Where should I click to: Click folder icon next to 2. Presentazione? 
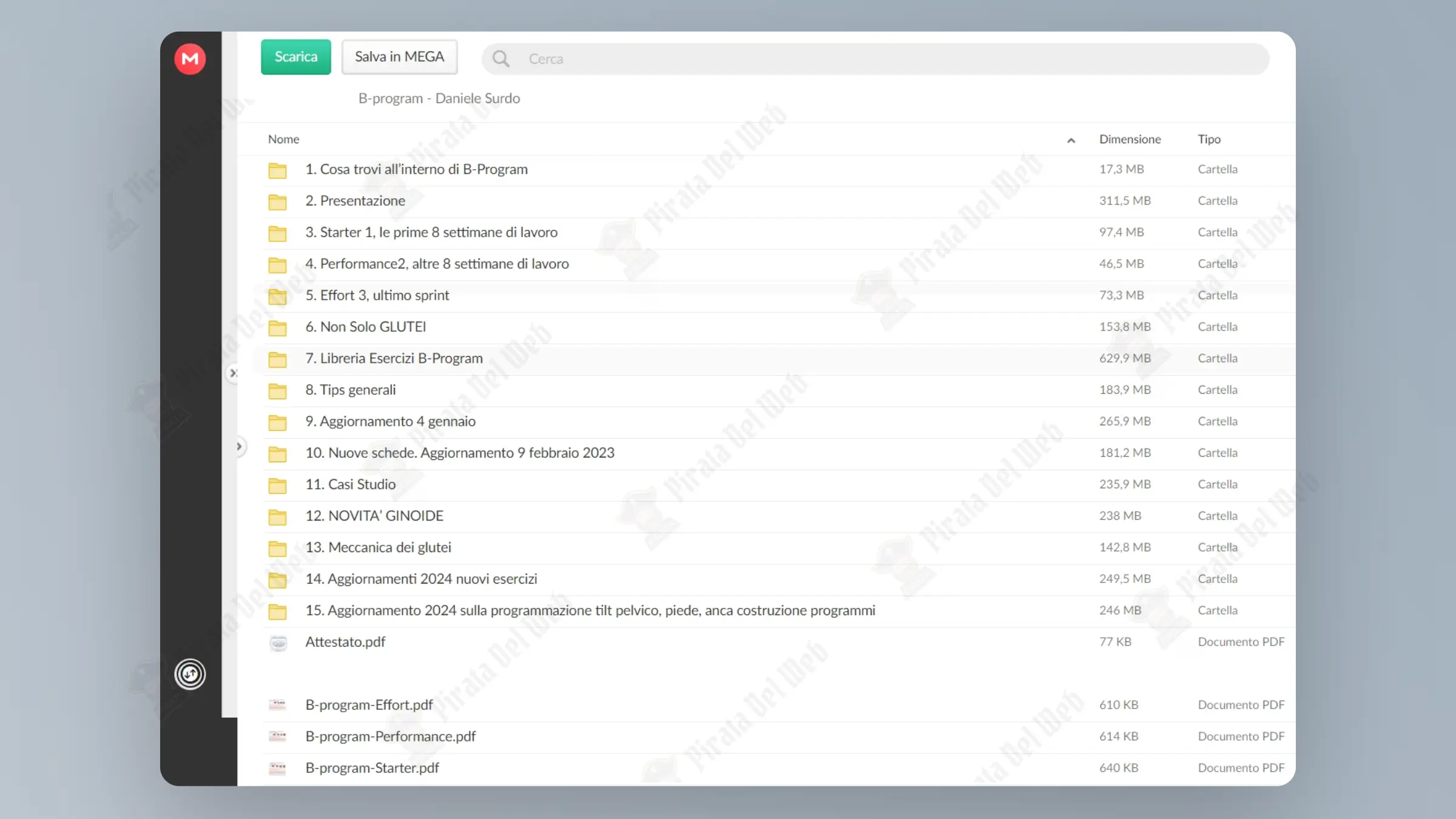pos(277,202)
